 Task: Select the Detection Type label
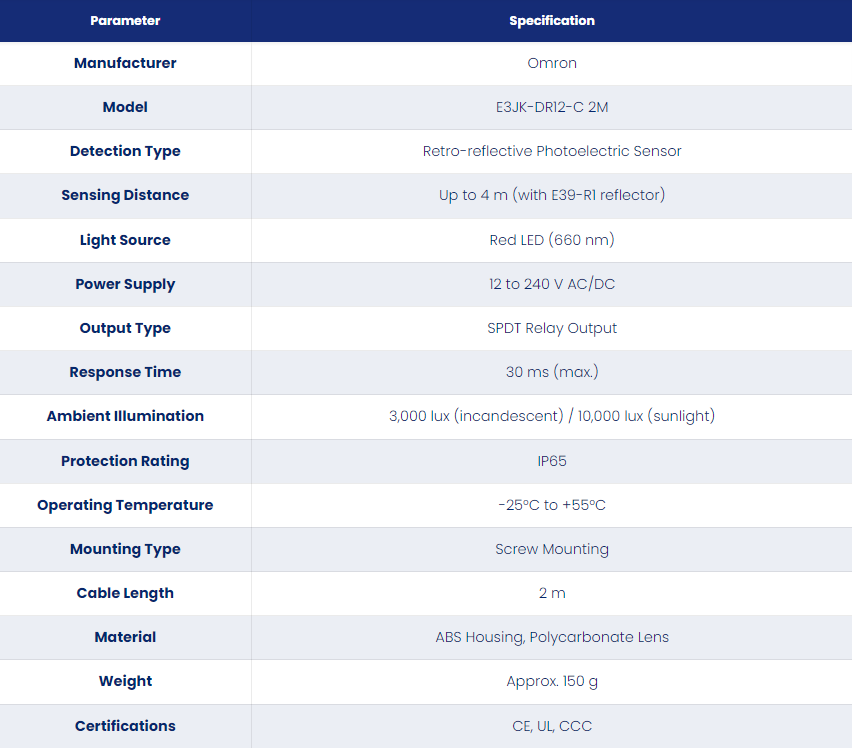pos(125,151)
